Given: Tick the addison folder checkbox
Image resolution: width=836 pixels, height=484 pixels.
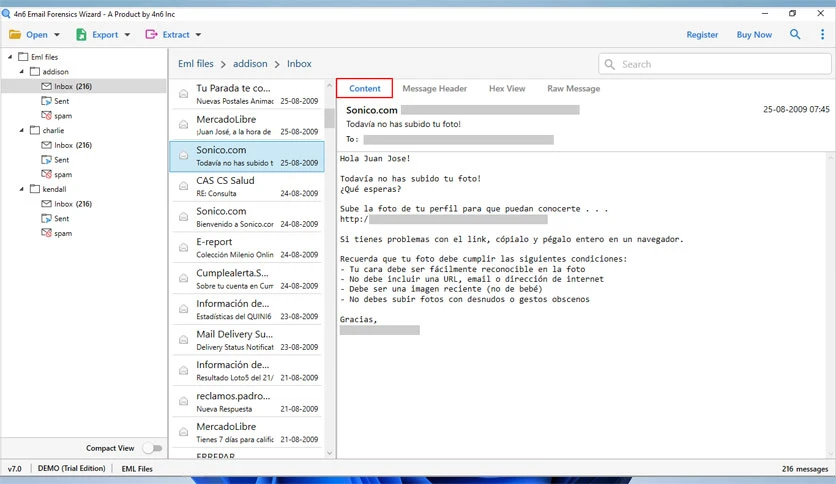Looking at the screenshot, I should pos(35,71).
